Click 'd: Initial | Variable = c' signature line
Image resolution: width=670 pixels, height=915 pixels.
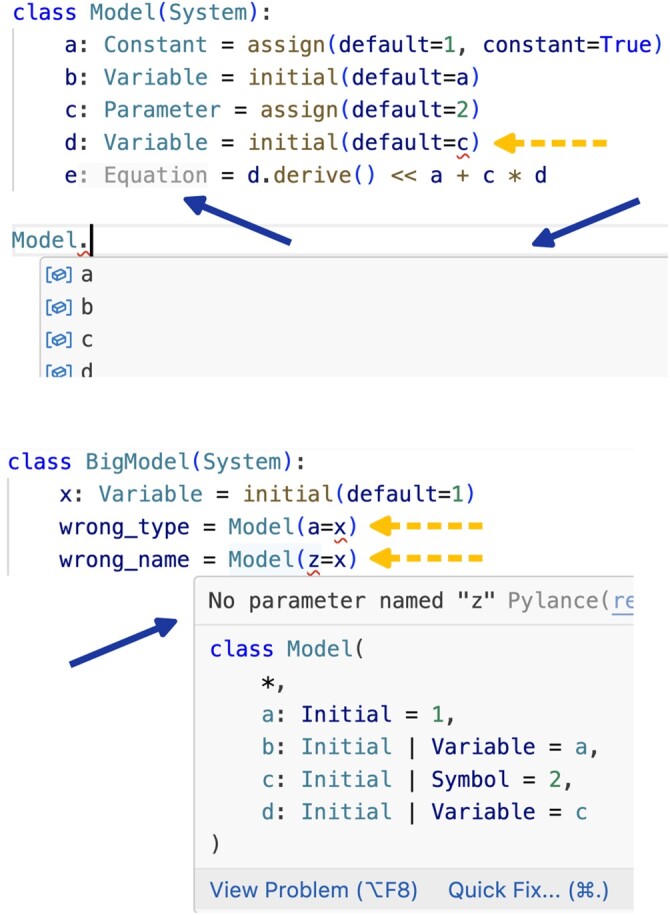click(x=424, y=812)
